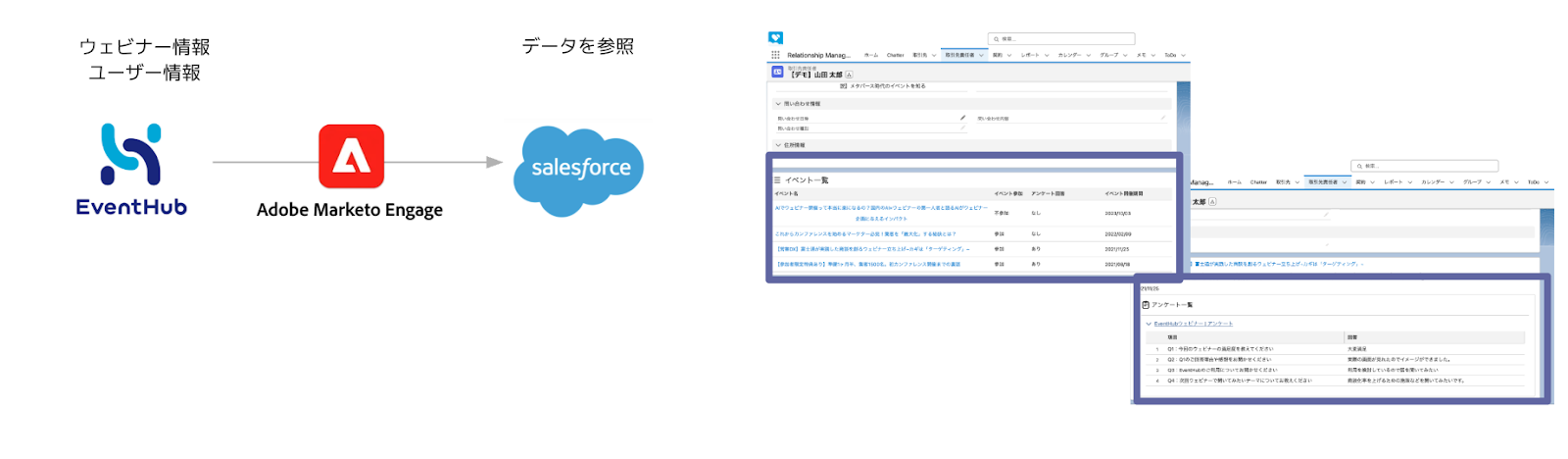1568x459 pixels.
Task: Click the clipboard icon beside アンケート一覧
Action: click(x=1146, y=305)
